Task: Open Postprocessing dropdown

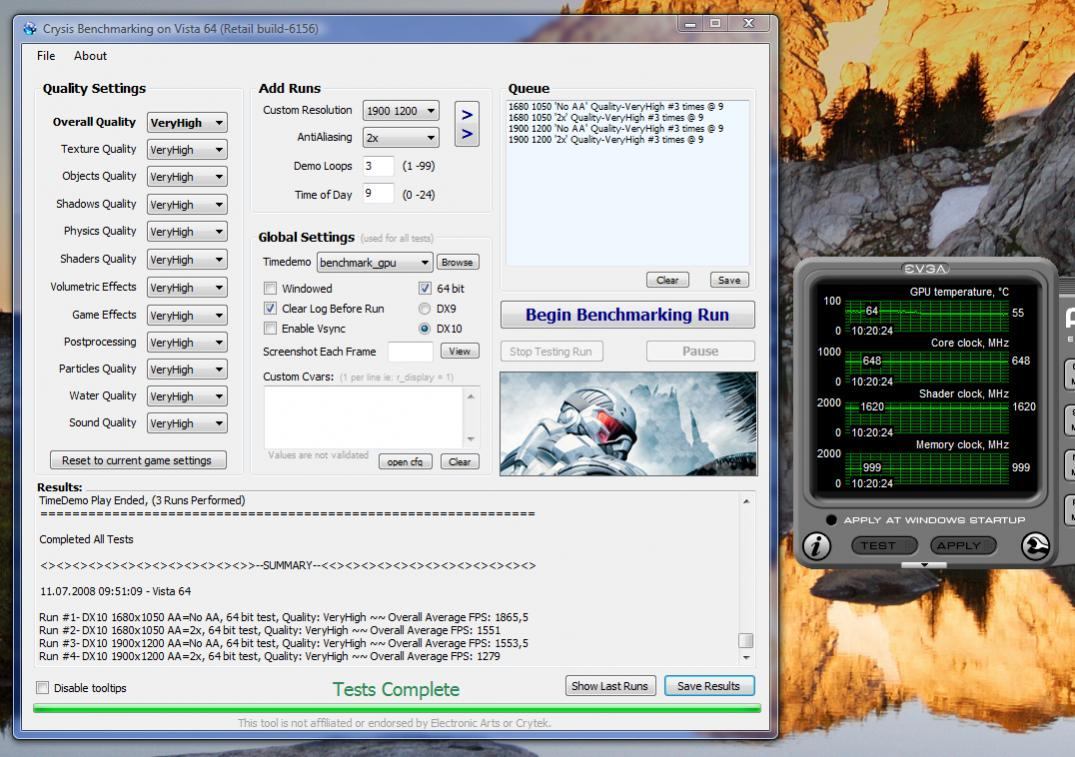Action: tap(187, 342)
